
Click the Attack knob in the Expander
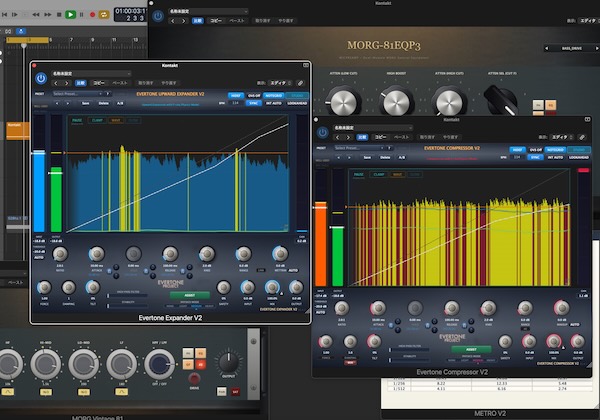point(96,254)
